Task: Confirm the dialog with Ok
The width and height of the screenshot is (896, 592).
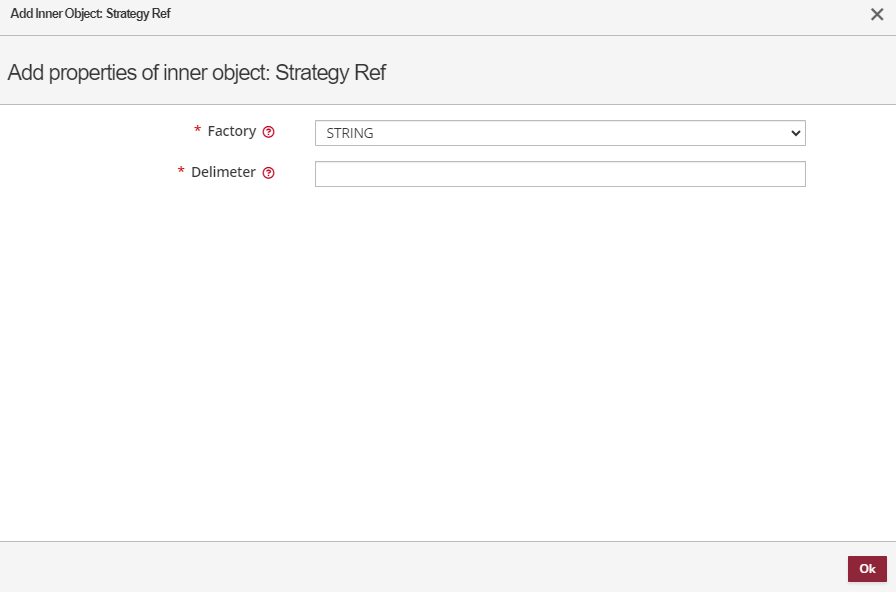Action: 866,568
